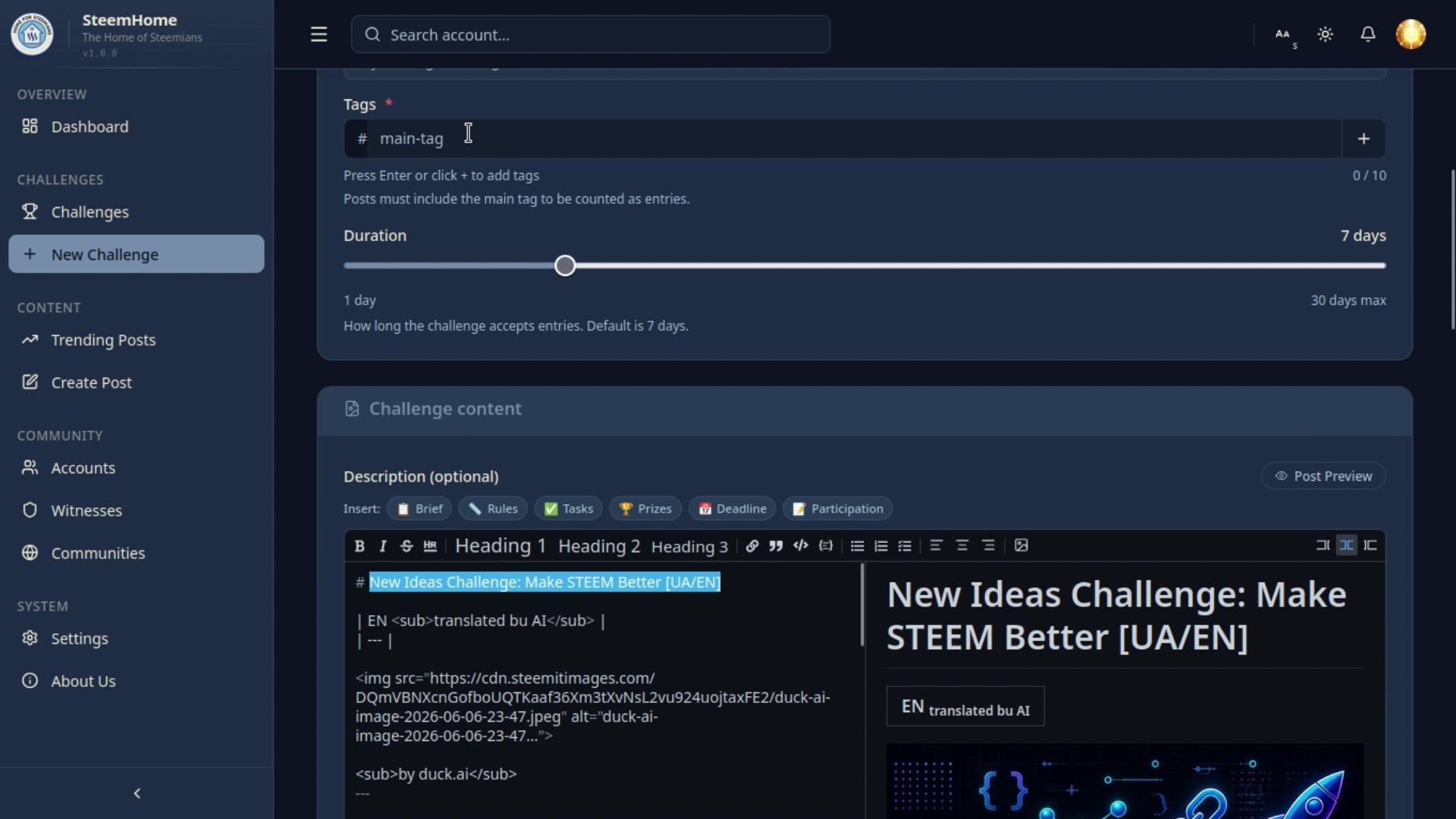
Task: Open Create Post page
Action: [x=136, y=382]
